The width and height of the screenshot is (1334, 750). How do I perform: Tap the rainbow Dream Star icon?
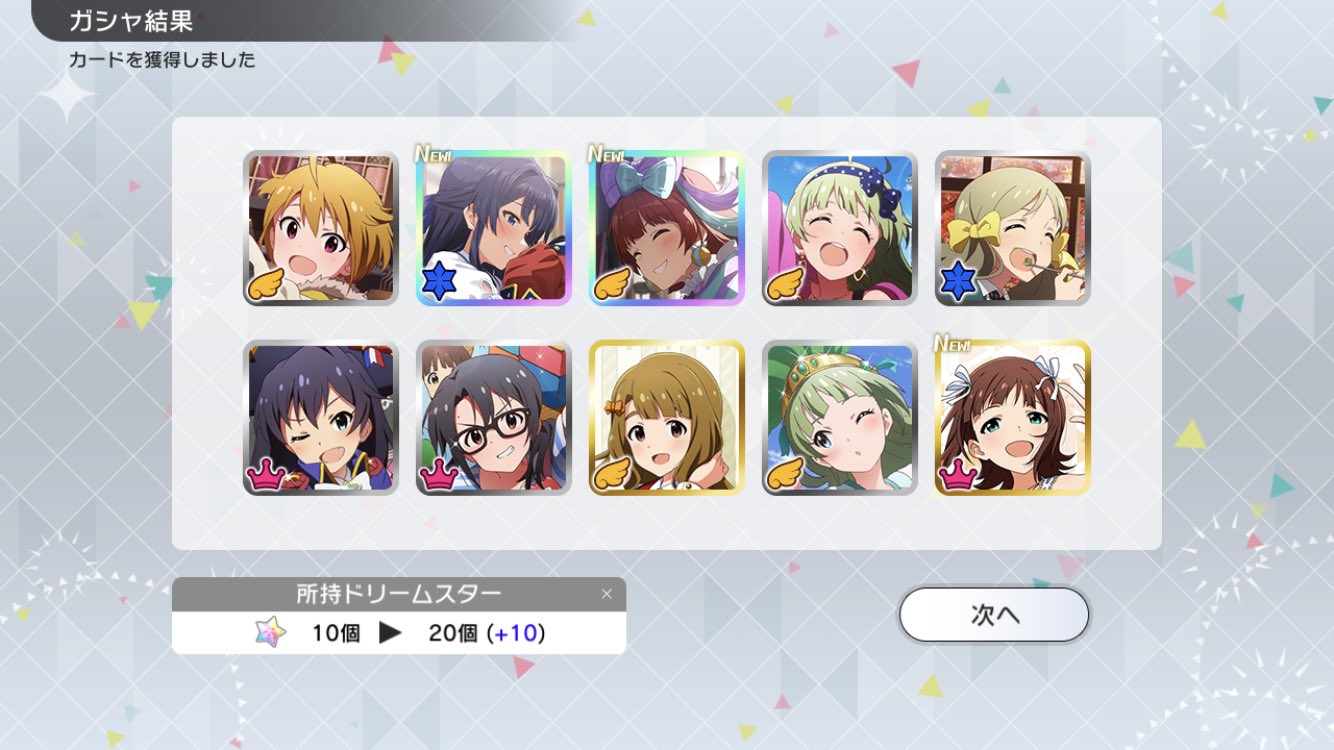click(x=270, y=632)
